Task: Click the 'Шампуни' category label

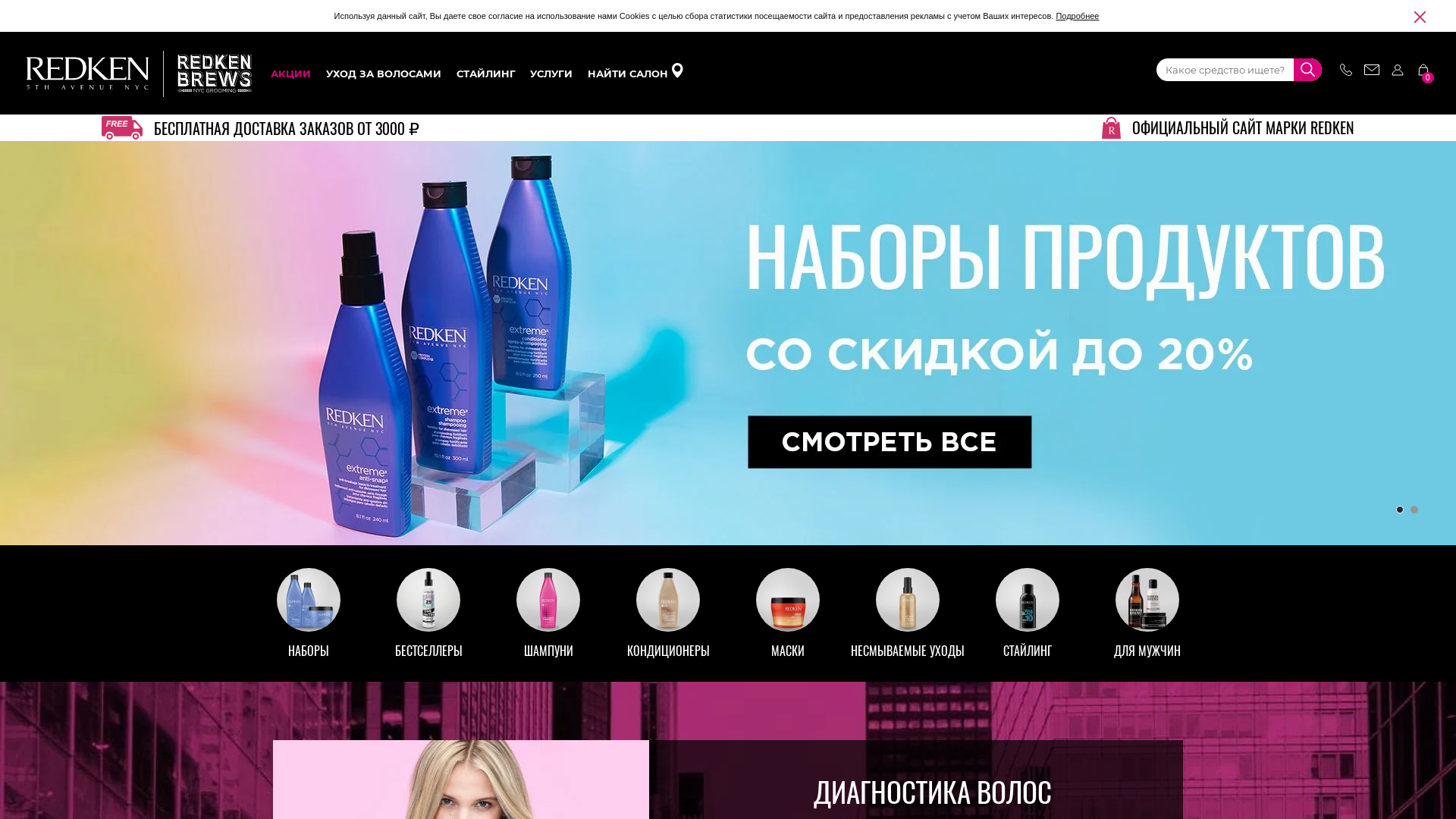Action: pos(548,651)
